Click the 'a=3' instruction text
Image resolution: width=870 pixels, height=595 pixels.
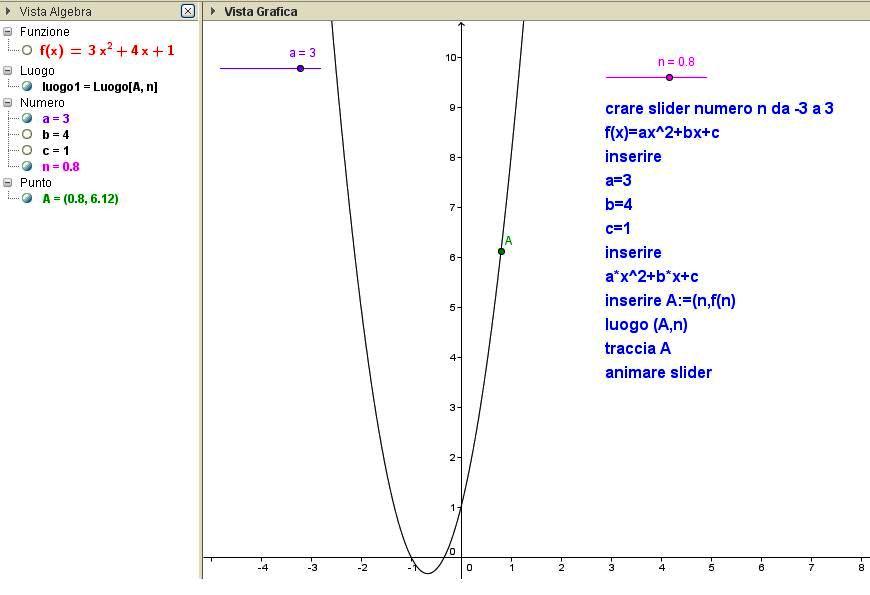[618, 180]
